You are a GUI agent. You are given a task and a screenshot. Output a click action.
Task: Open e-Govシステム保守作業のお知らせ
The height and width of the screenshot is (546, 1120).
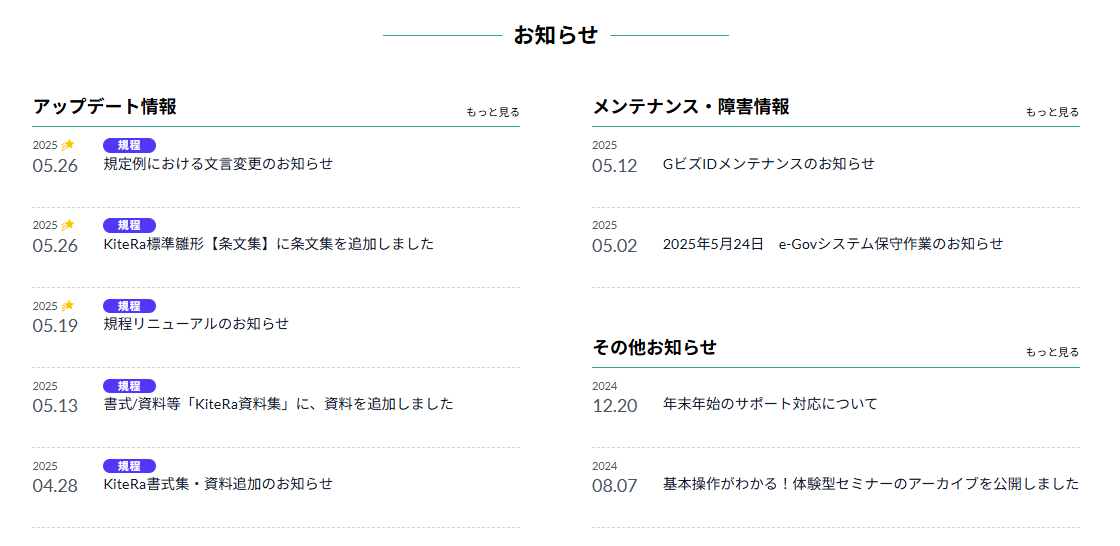(833, 244)
